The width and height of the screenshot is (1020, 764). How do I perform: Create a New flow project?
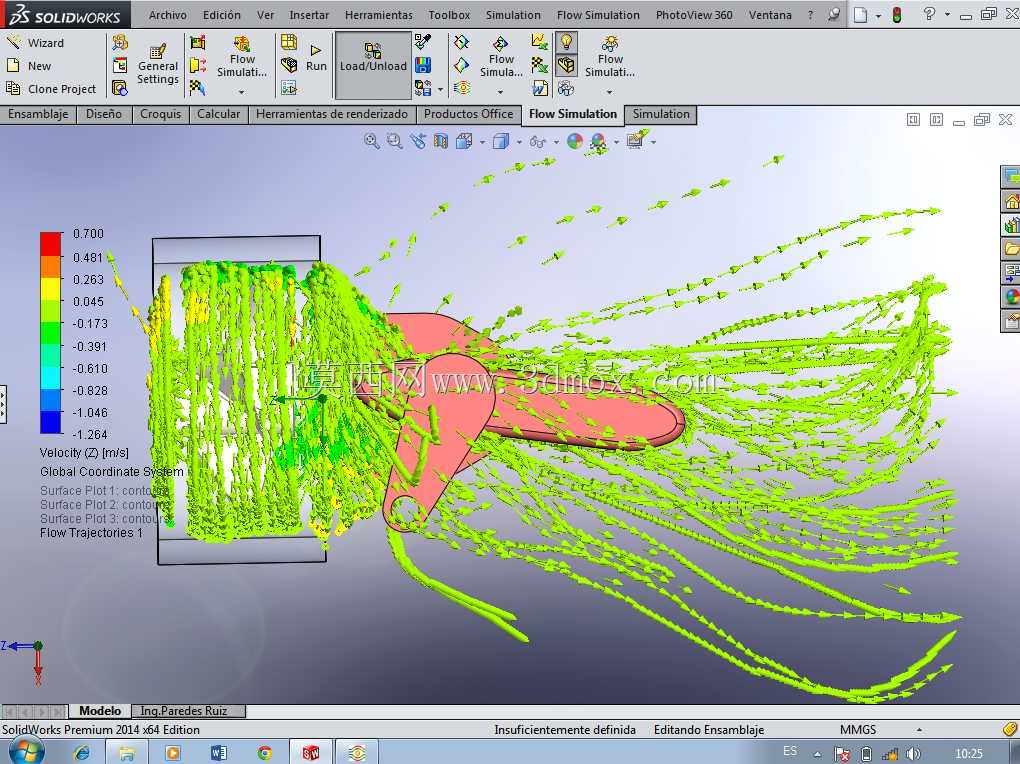29,66
